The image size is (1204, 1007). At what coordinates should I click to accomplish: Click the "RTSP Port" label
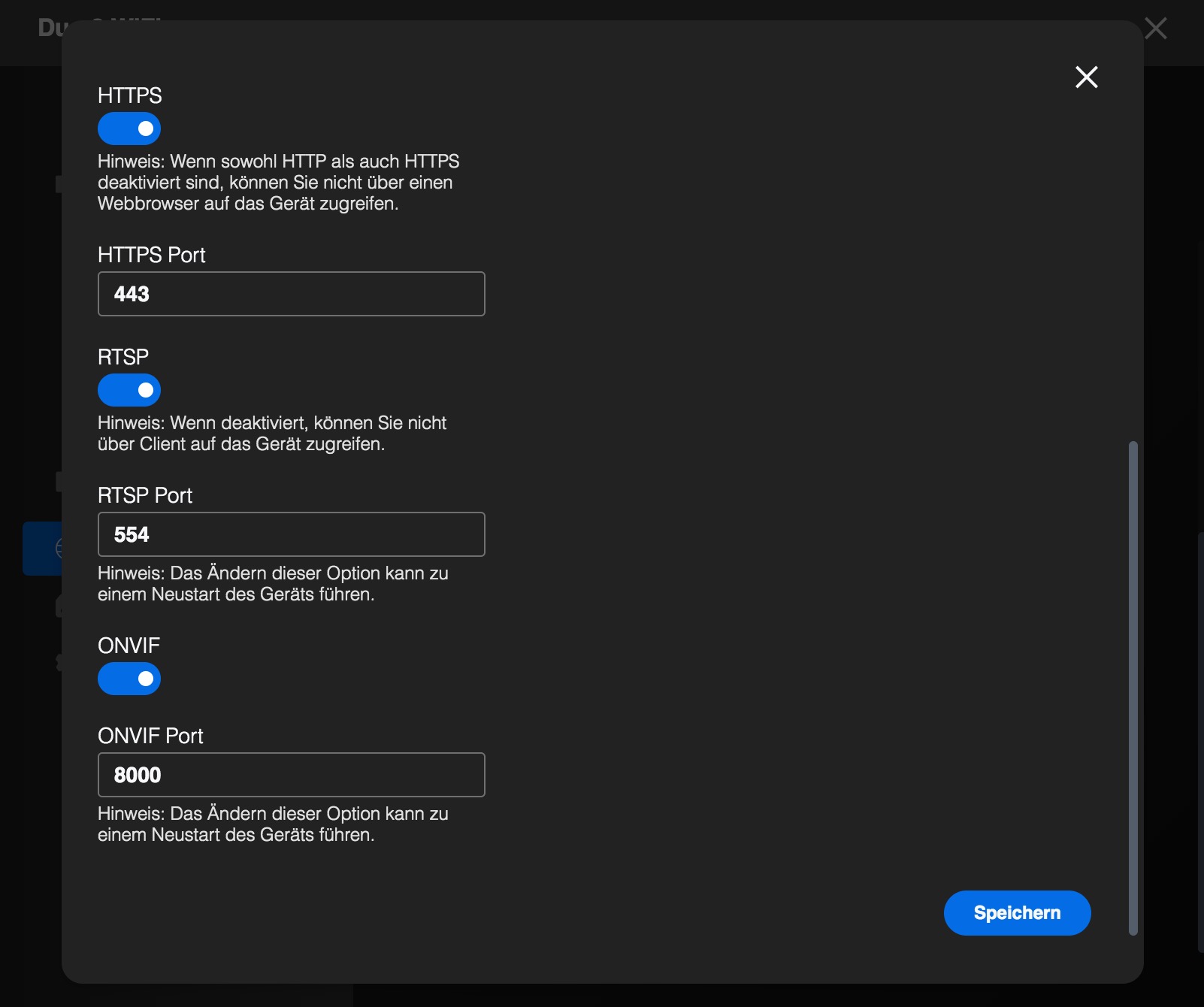[145, 495]
